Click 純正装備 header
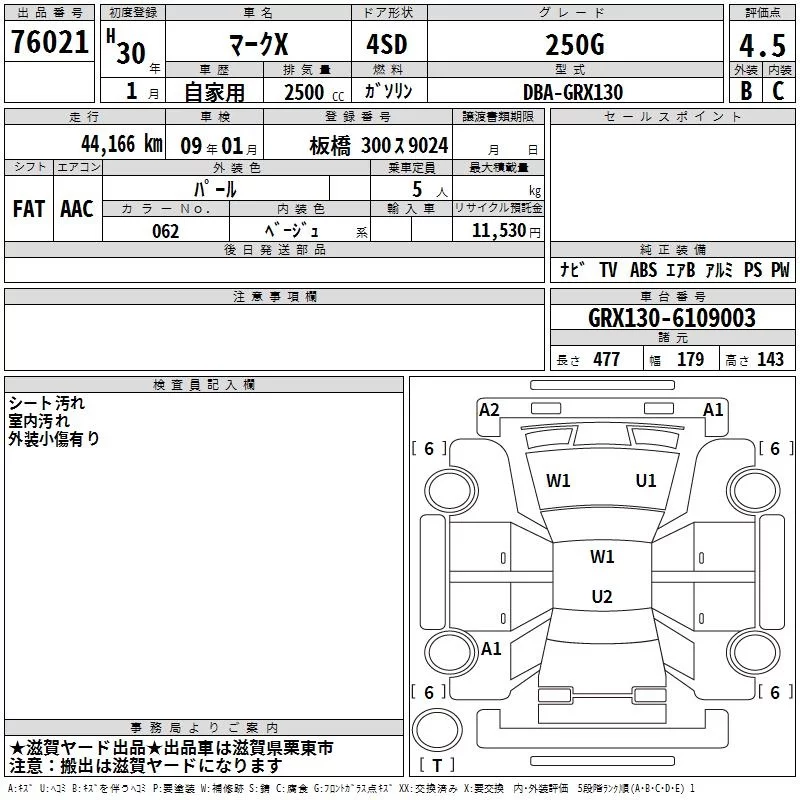Viewport: 800px width, 800px height. 673,249
